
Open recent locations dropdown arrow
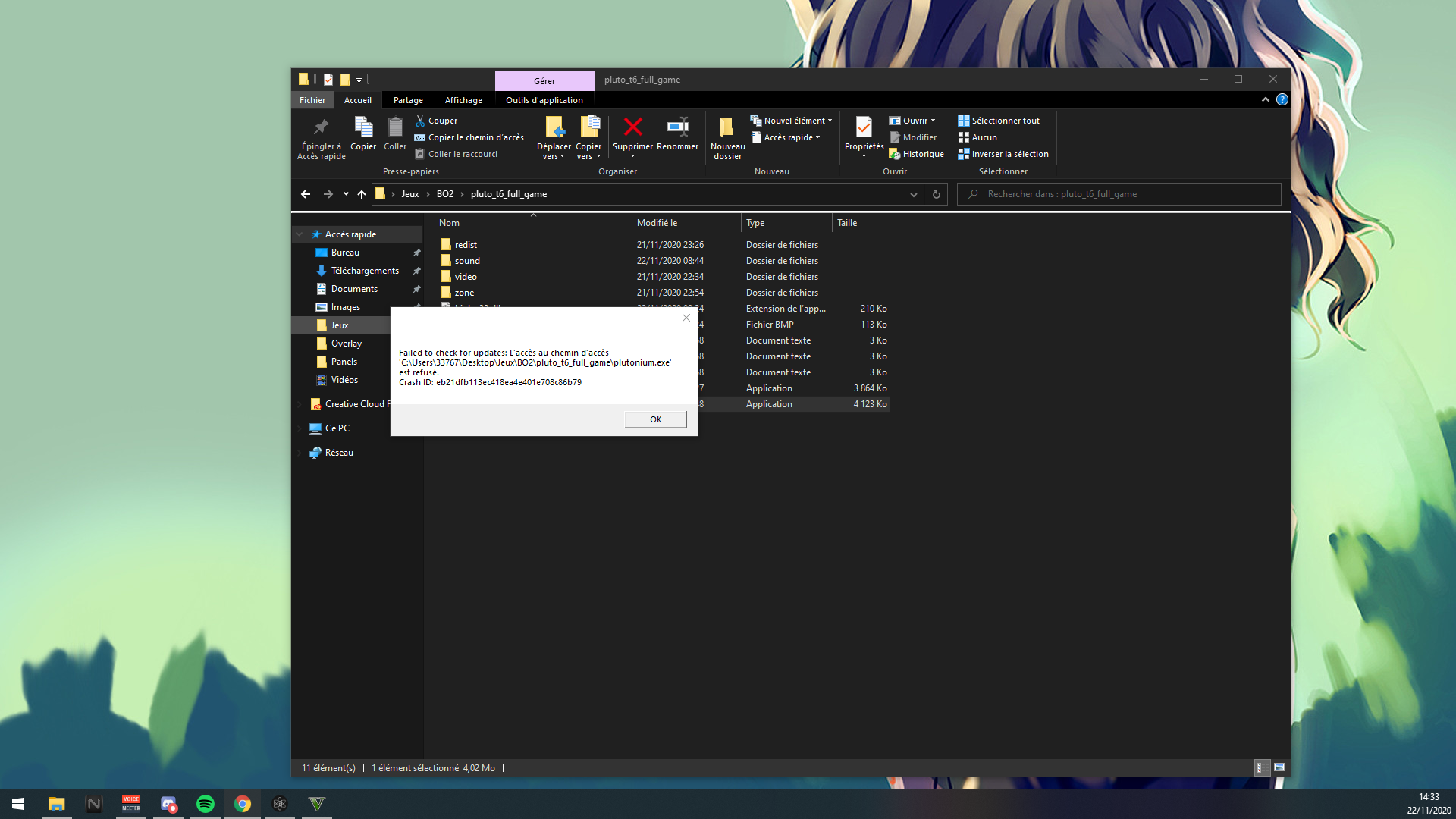pos(346,194)
